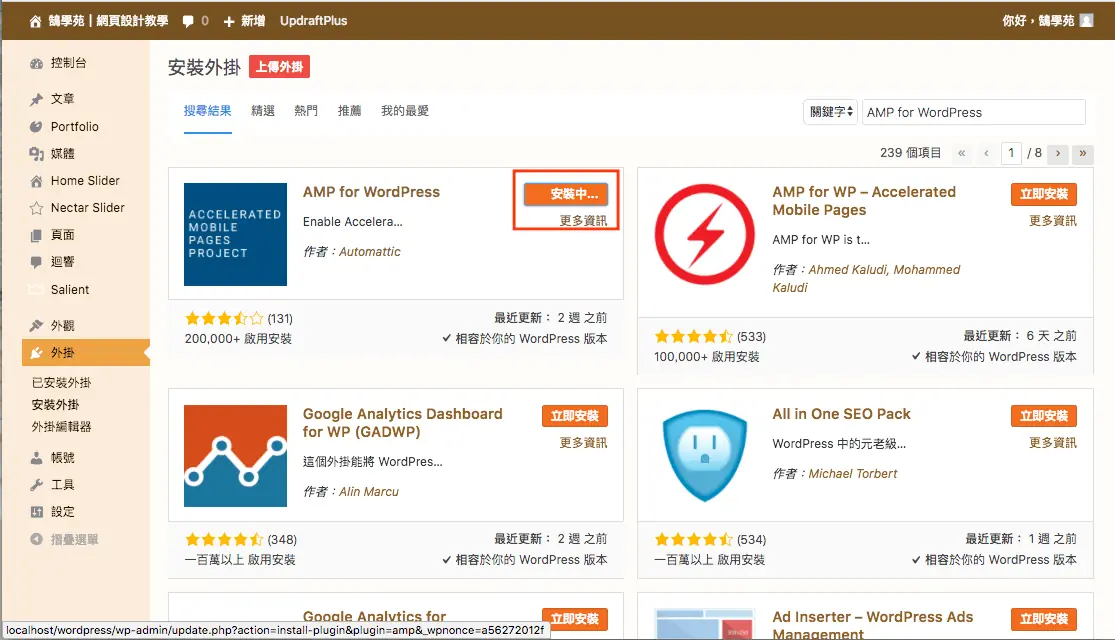Open the comments bubble icon in admin bar
This screenshot has width=1115, height=640.
click(x=188, y=21)
